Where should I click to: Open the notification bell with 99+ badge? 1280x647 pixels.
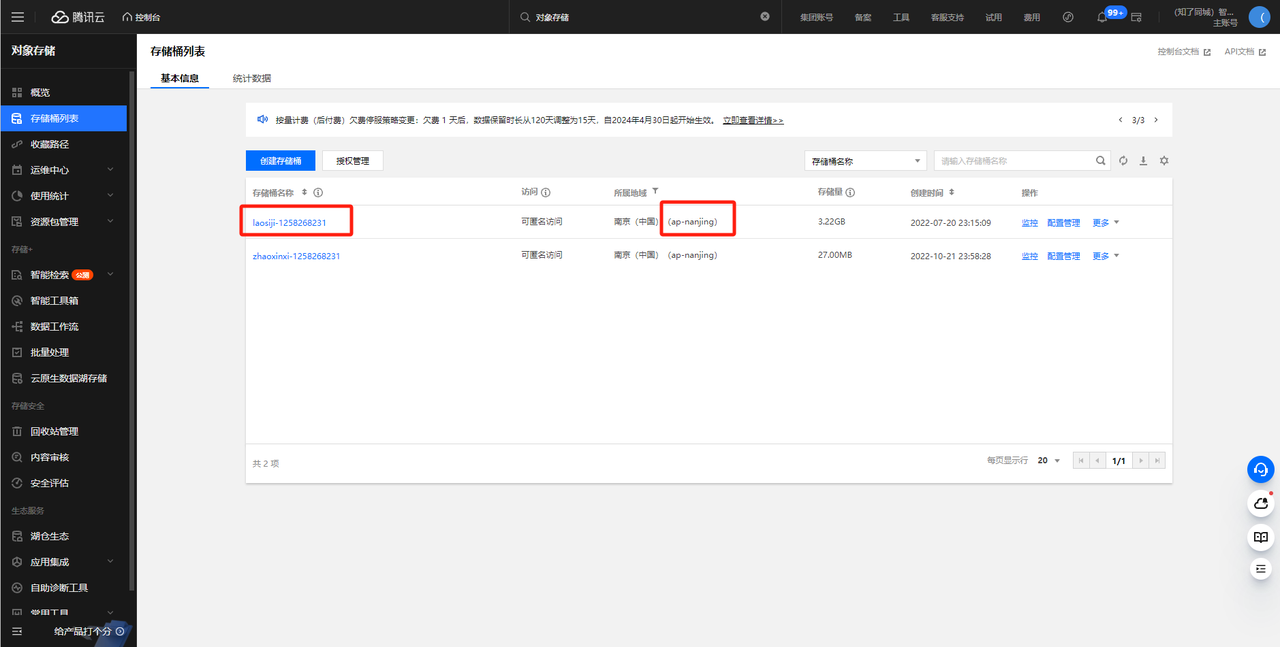click(x=1101, y=16)
